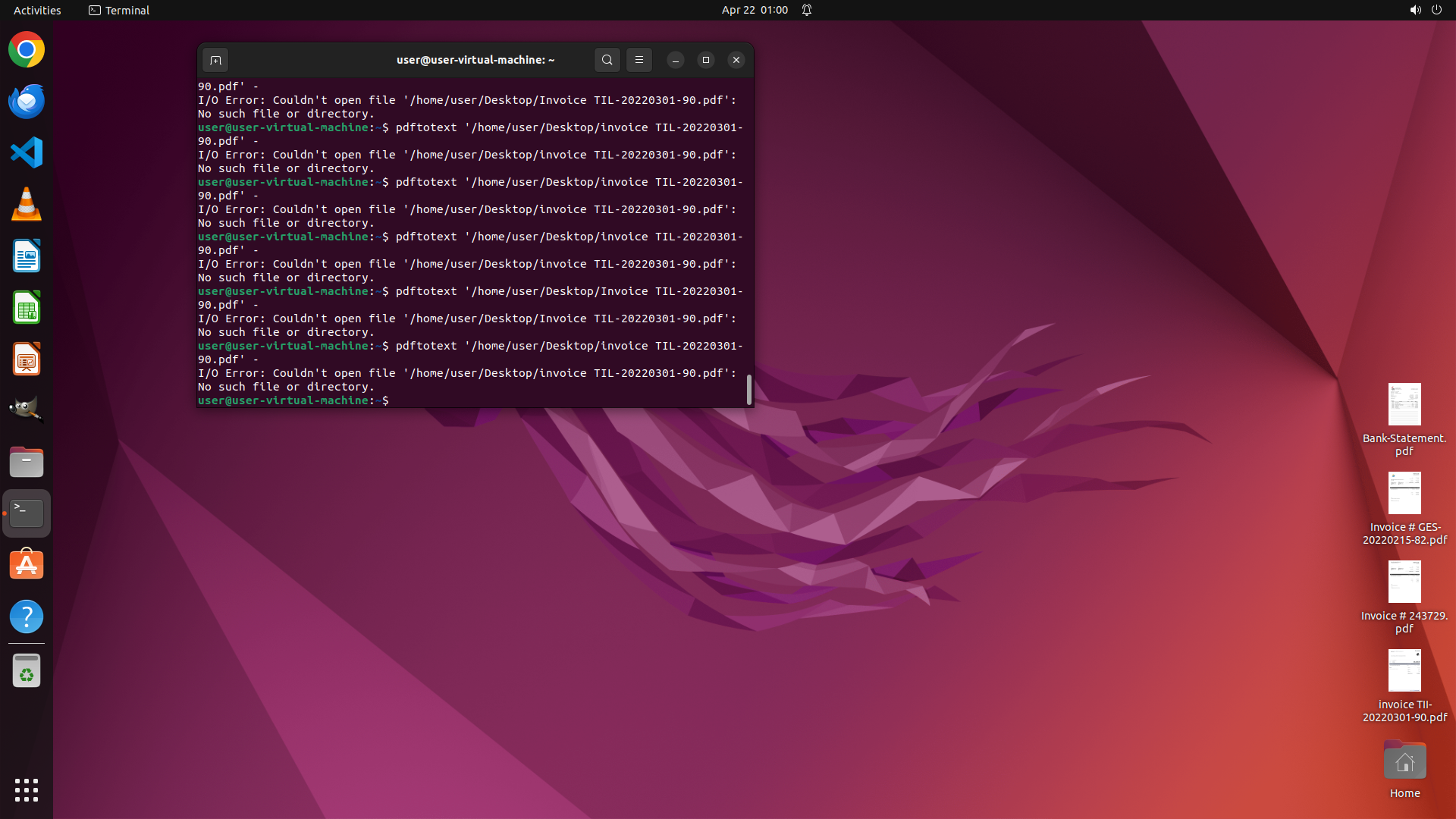Screen dimensions: 1456x819
Task: Click the terminal scrollbar handle
Action: pos(749,389)
